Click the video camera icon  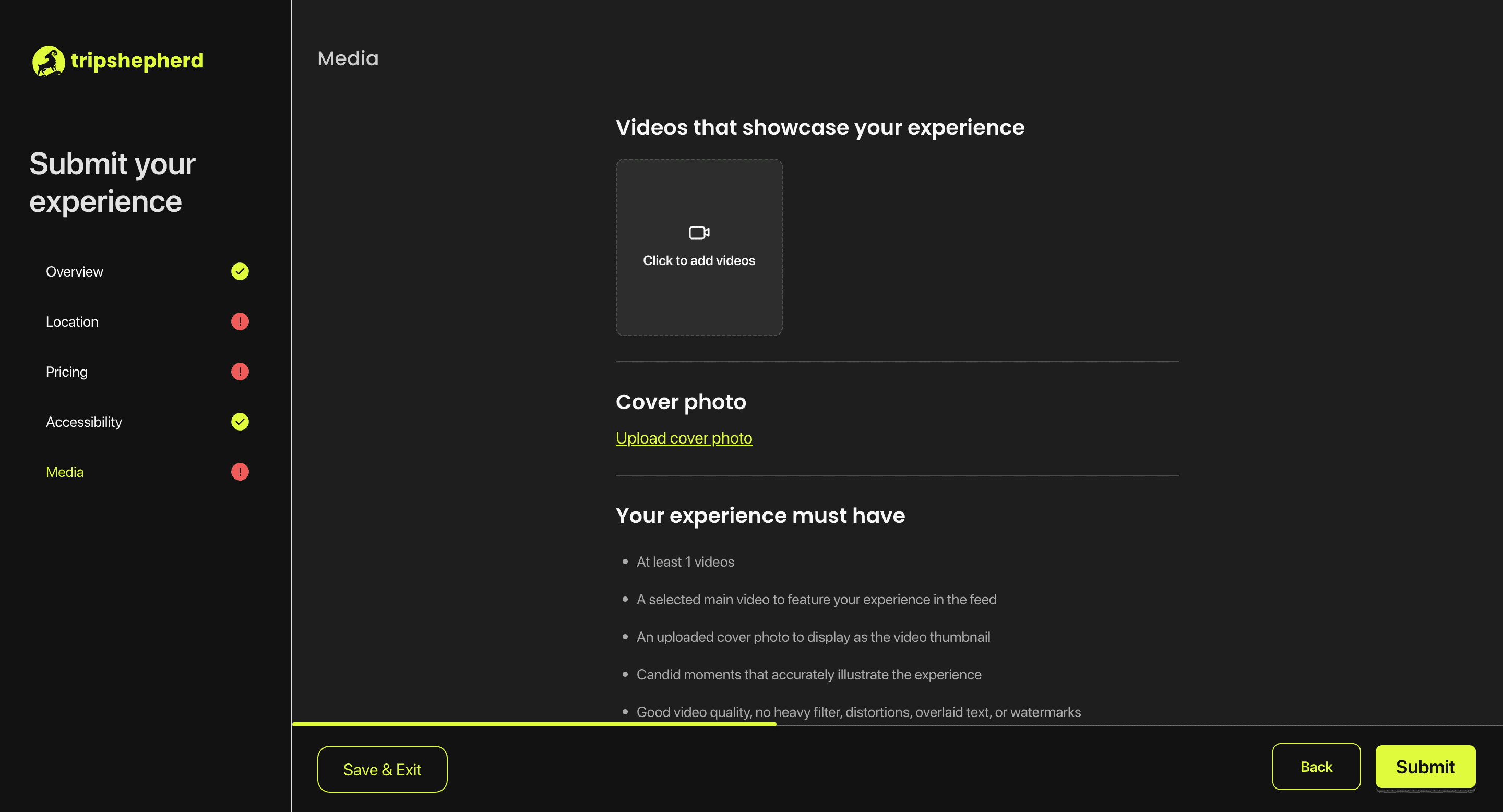[x=698, y=233]
